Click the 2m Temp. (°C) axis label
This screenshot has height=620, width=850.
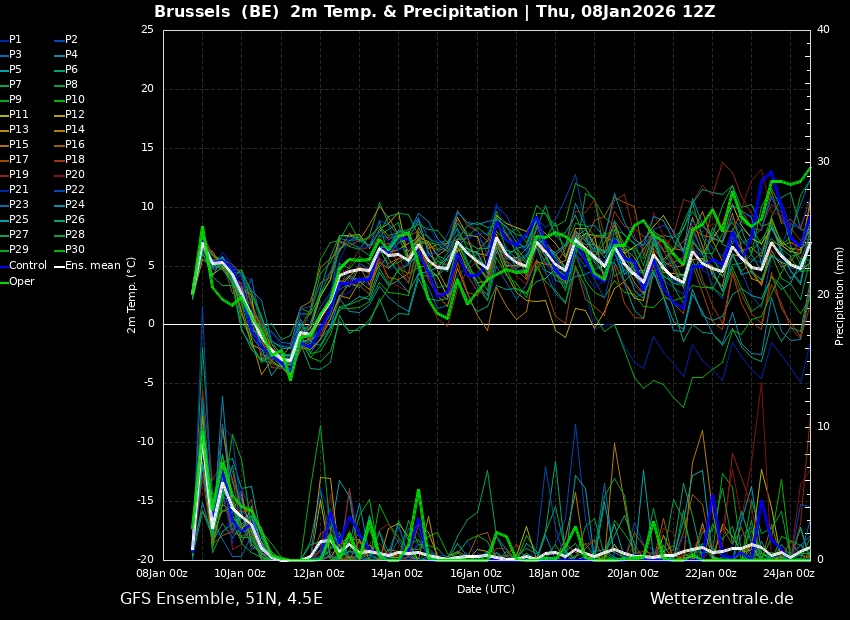[x=132, y=294]
